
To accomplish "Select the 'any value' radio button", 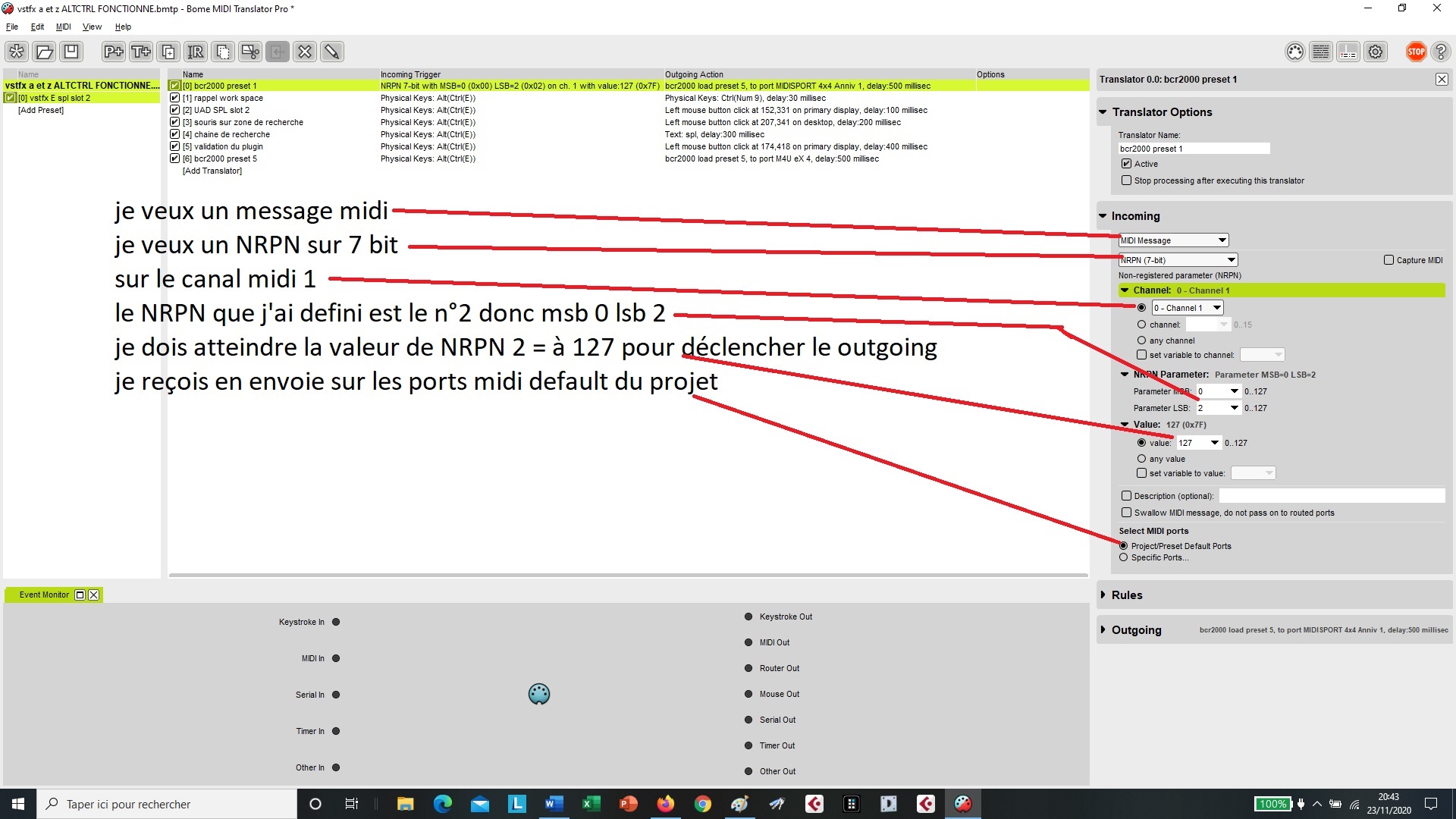I will pos(1141,459).
